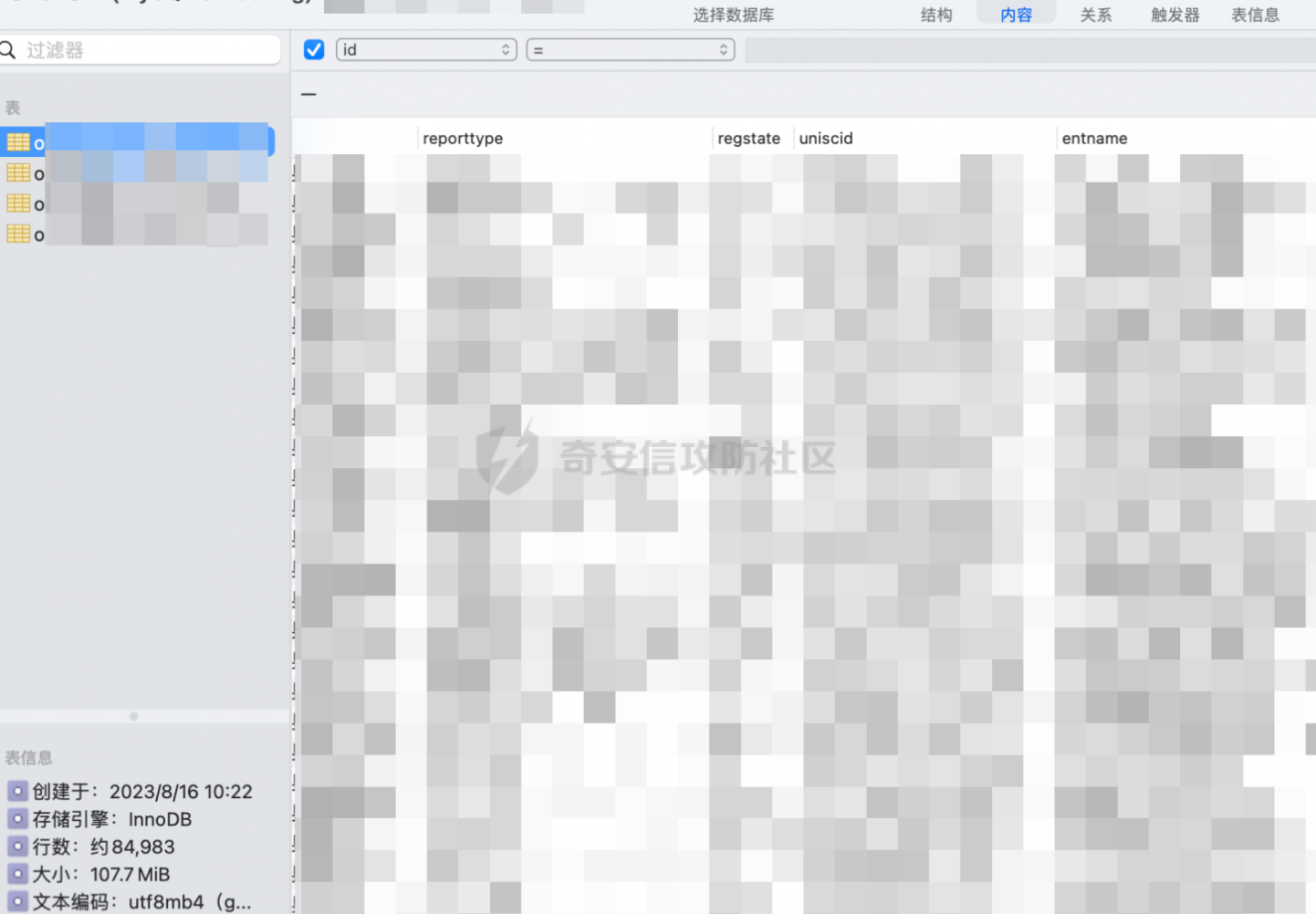Focus the 过滤器 table filter field

coord(141,50)
